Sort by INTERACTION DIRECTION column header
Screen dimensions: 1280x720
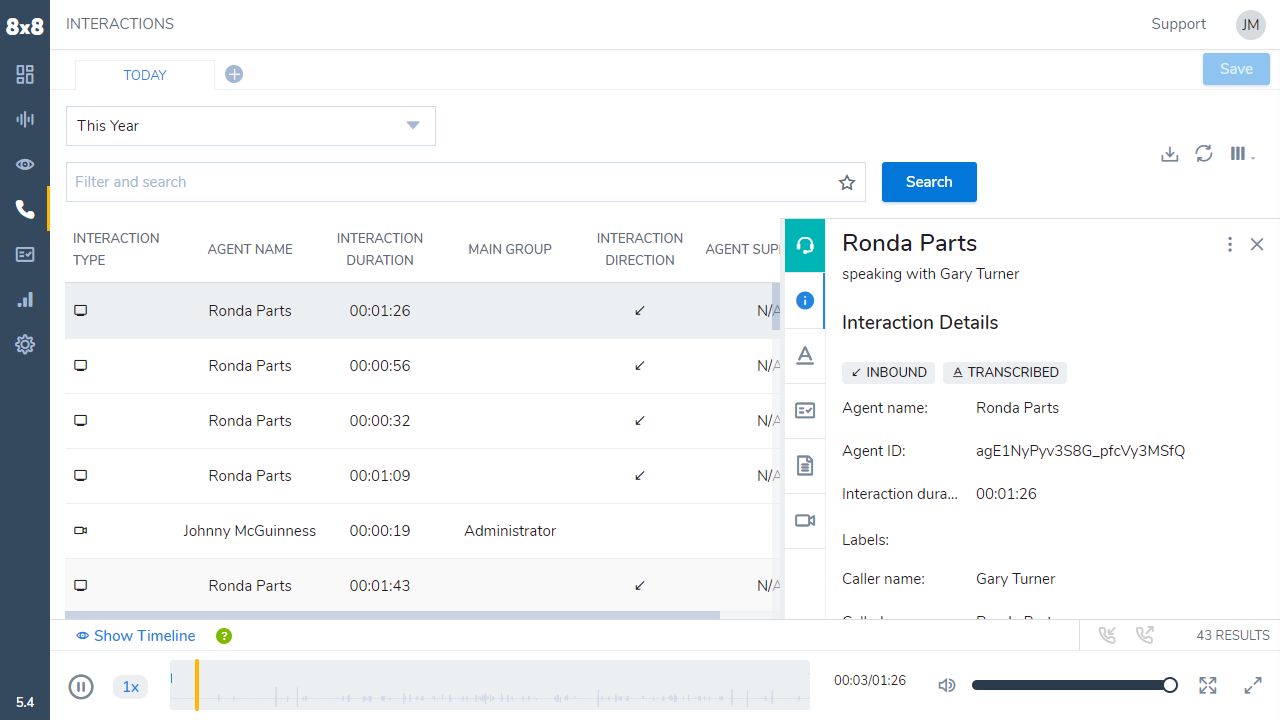coord(640,249)
